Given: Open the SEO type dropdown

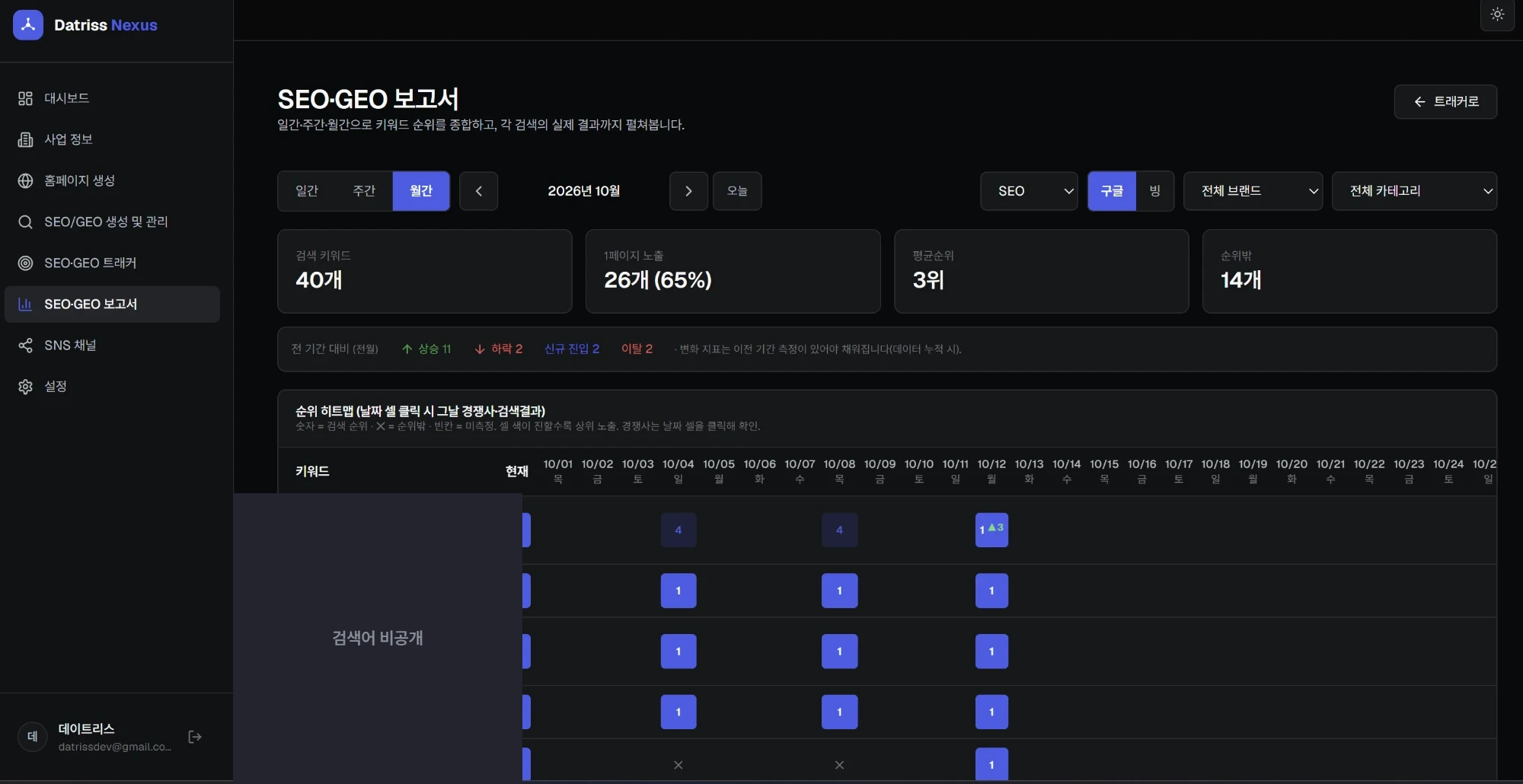Looking at the screenshot, I should coord(1029,191).
